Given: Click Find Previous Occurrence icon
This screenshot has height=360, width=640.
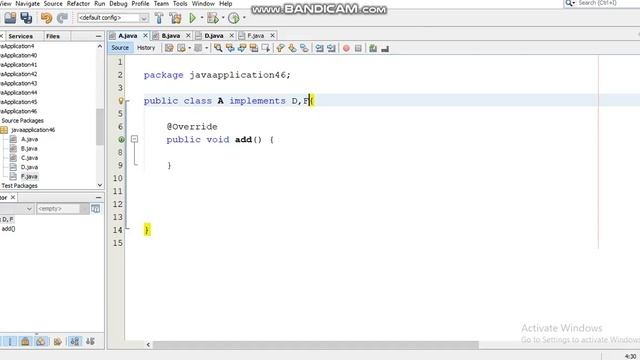Looking at the screenshot, I should point(230,48).
